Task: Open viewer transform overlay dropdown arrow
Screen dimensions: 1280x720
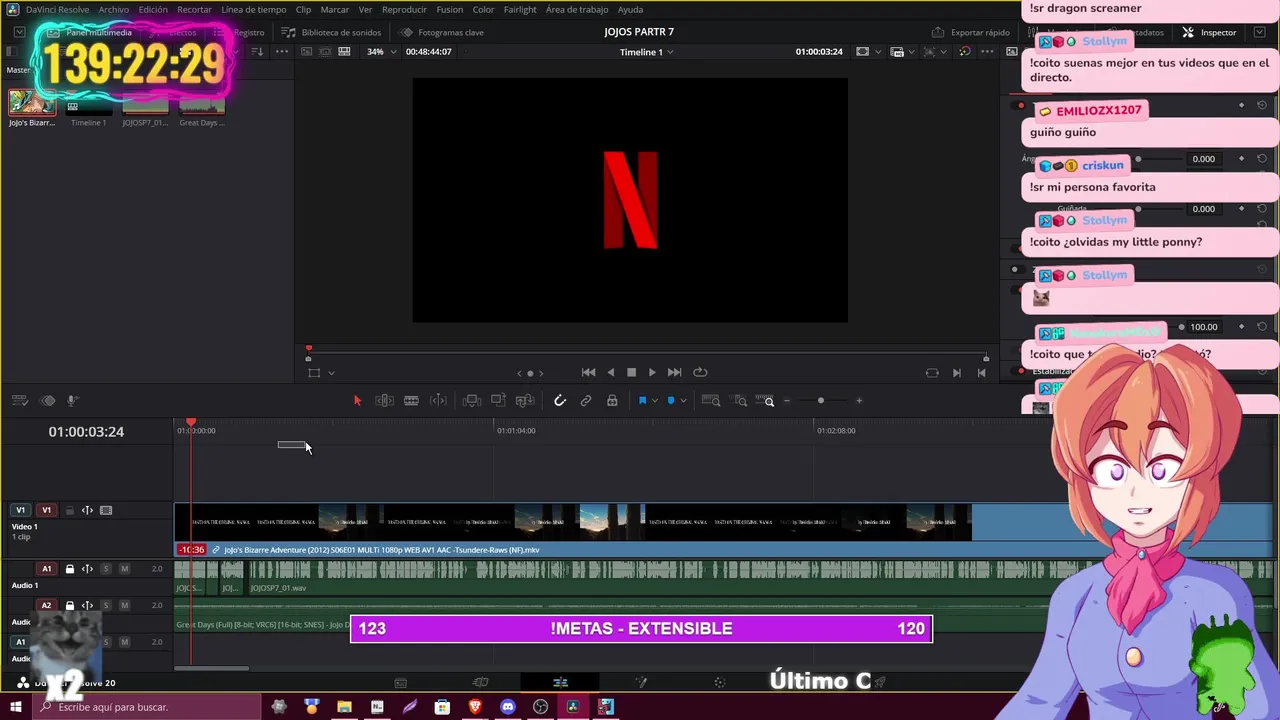Action: (x=331, y=373)
